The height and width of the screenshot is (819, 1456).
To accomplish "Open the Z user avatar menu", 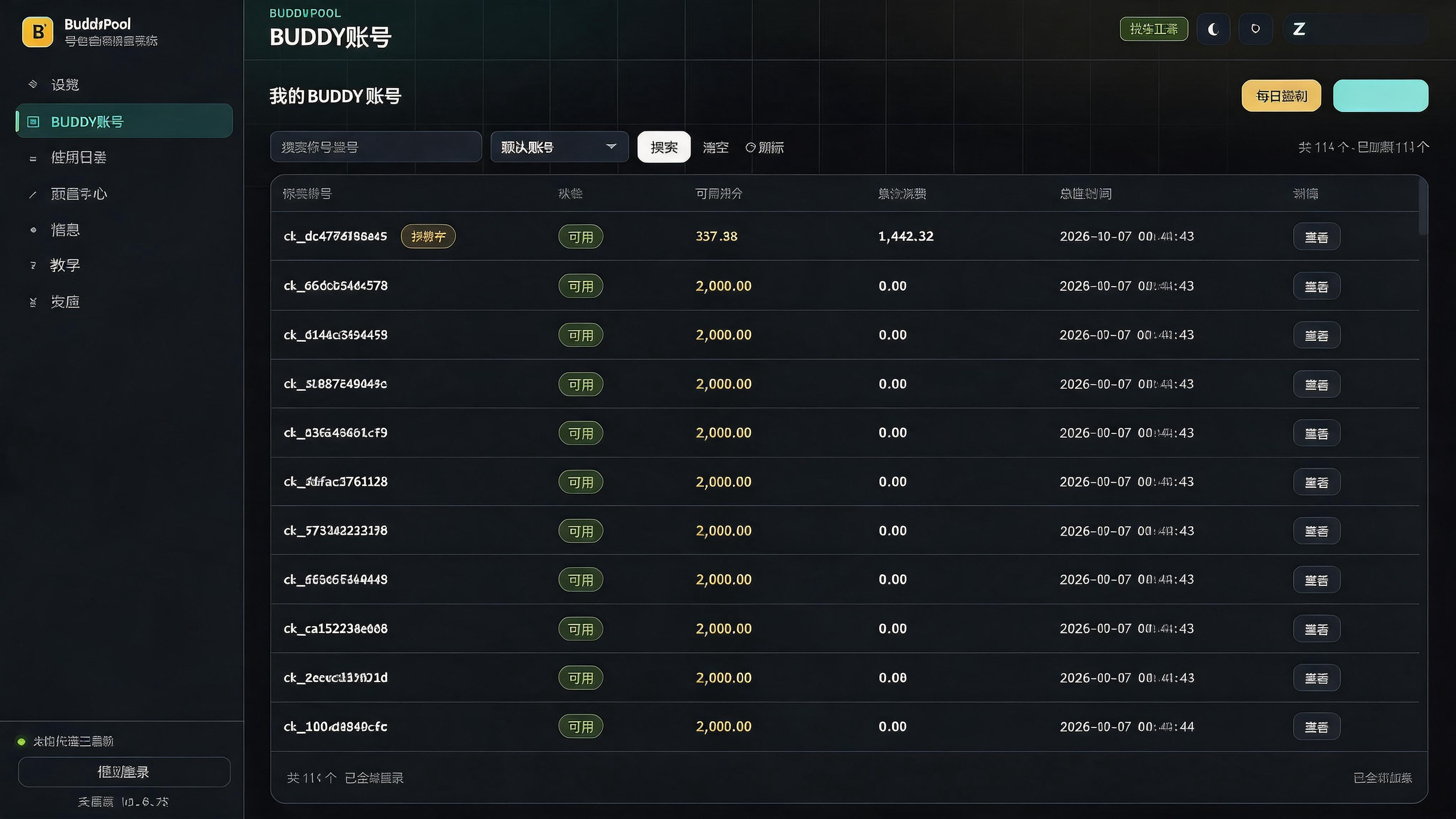I will click(x=1299, y=29).
